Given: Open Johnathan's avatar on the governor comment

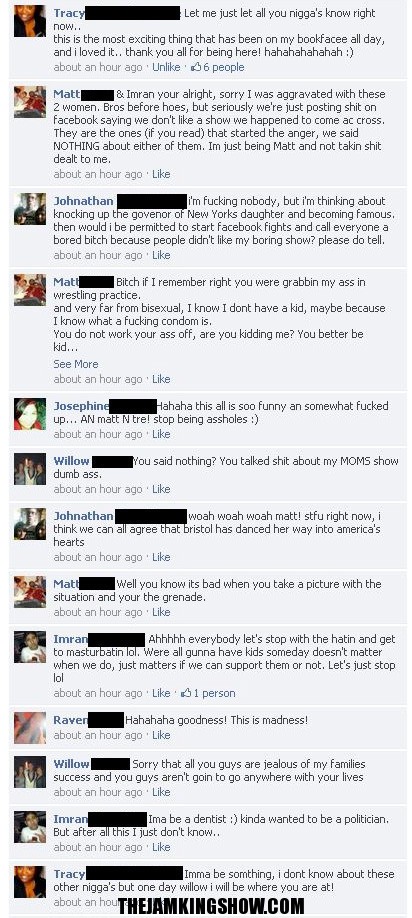Looking at the screenshot, I should tap(30, 209).
